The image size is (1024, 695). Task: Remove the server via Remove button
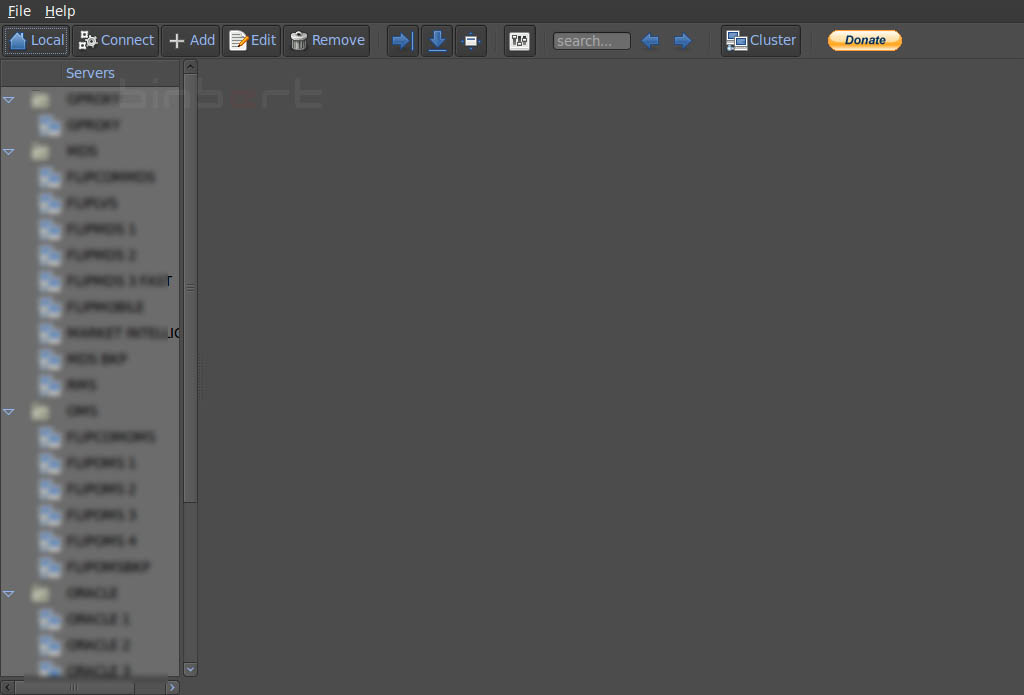(327, 40)
